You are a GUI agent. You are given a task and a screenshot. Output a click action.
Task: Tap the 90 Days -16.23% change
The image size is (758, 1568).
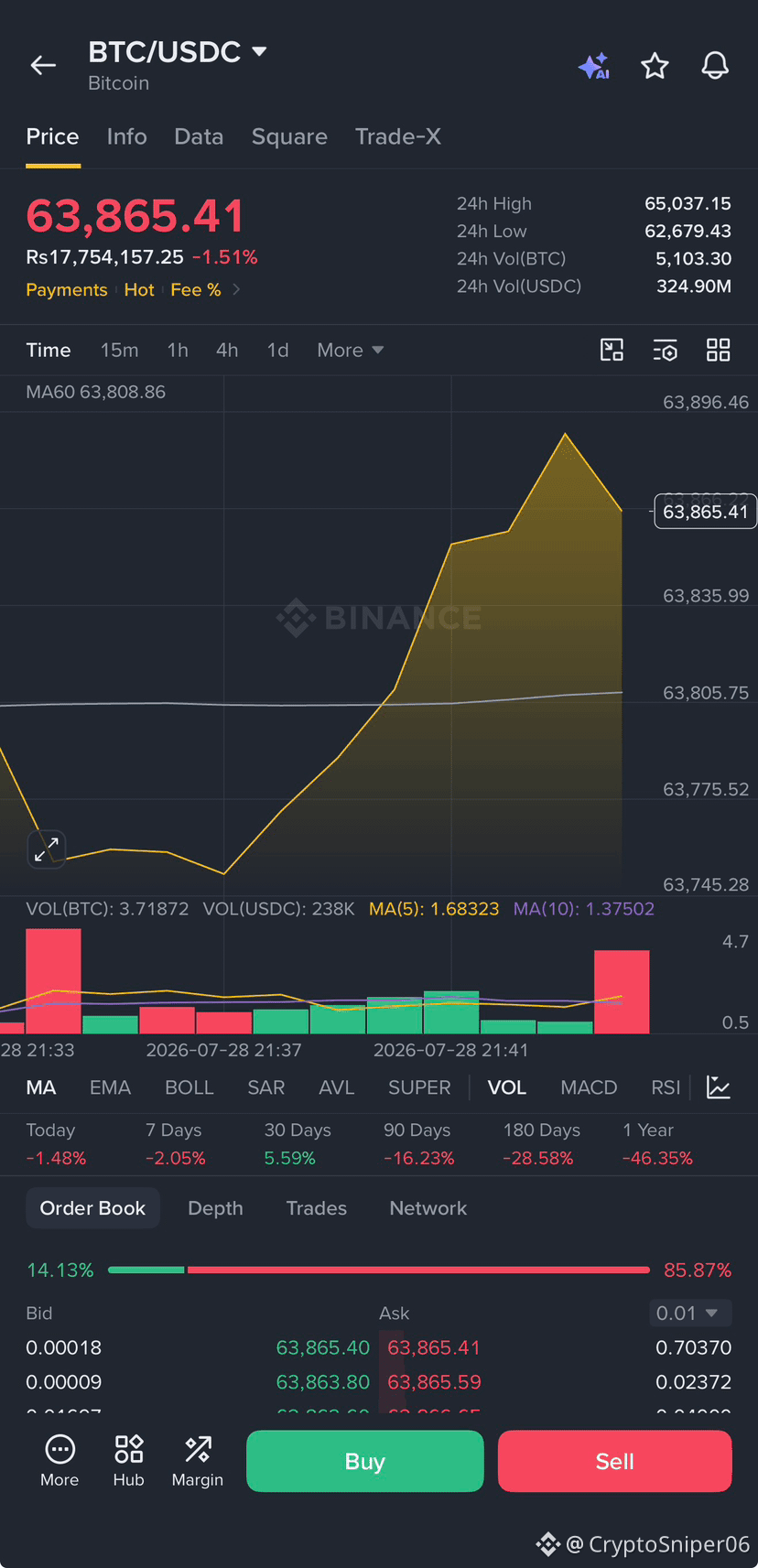coord(418,1144)
